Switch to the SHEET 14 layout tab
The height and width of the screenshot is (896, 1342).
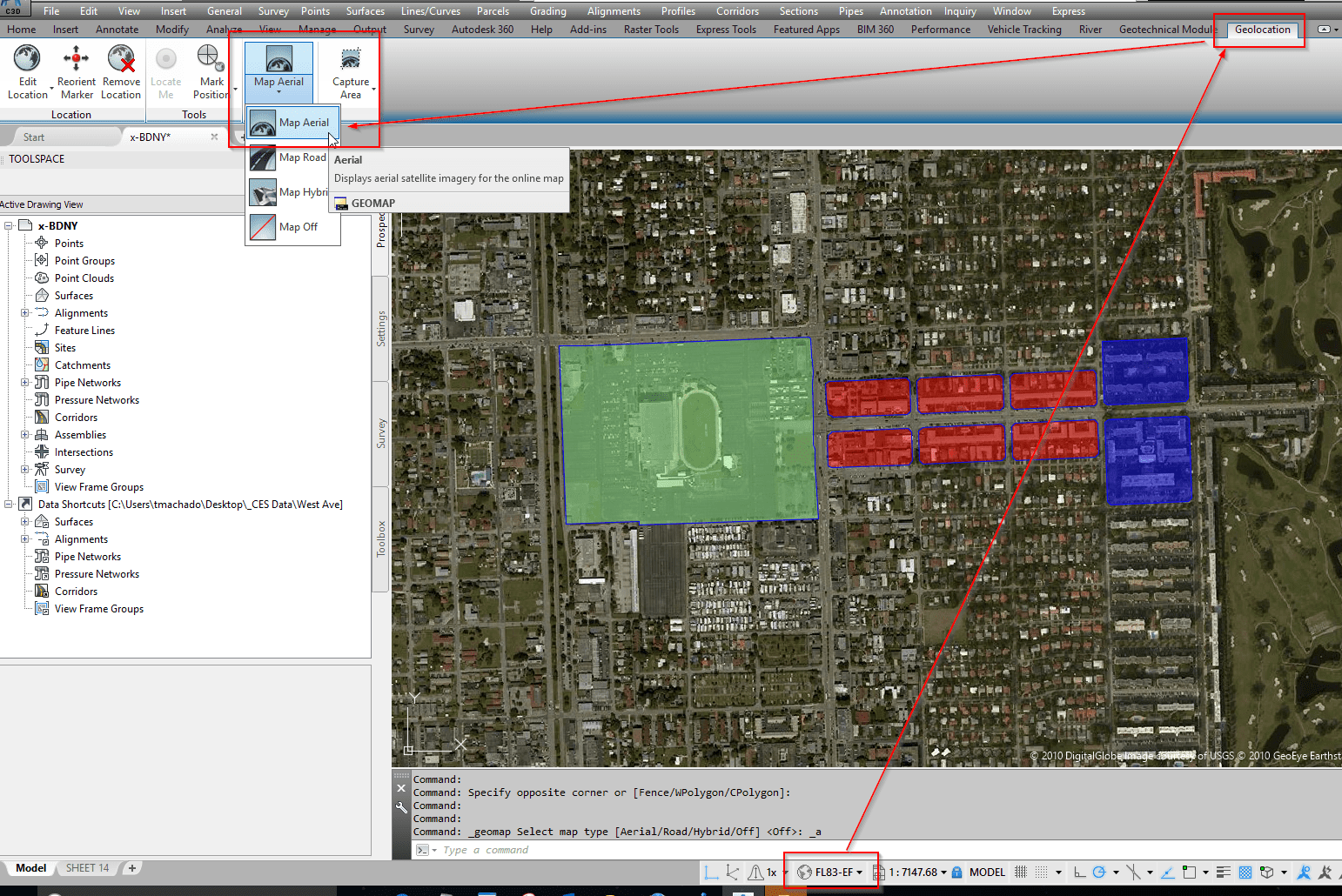87,867
